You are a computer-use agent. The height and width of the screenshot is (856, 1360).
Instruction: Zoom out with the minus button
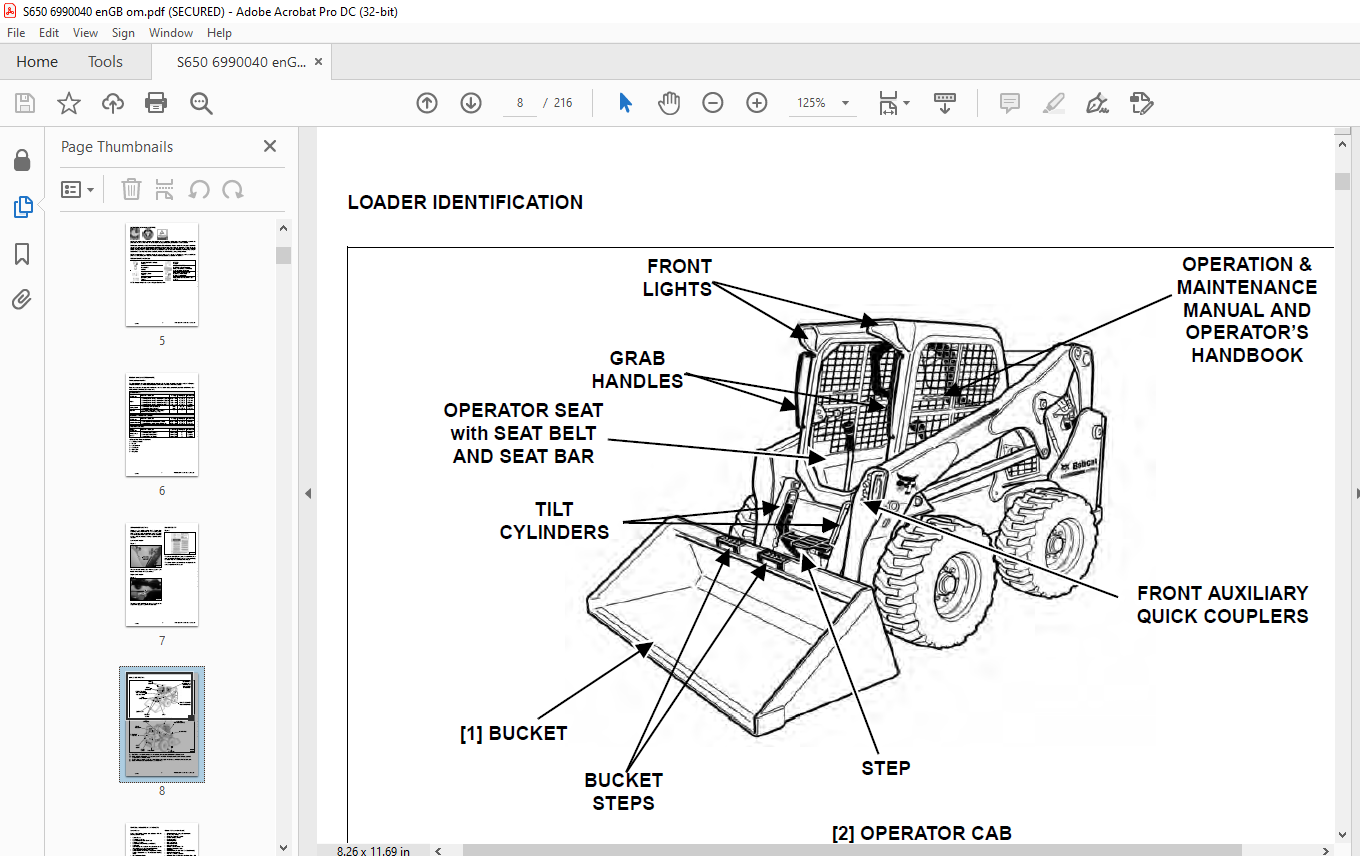713,103
